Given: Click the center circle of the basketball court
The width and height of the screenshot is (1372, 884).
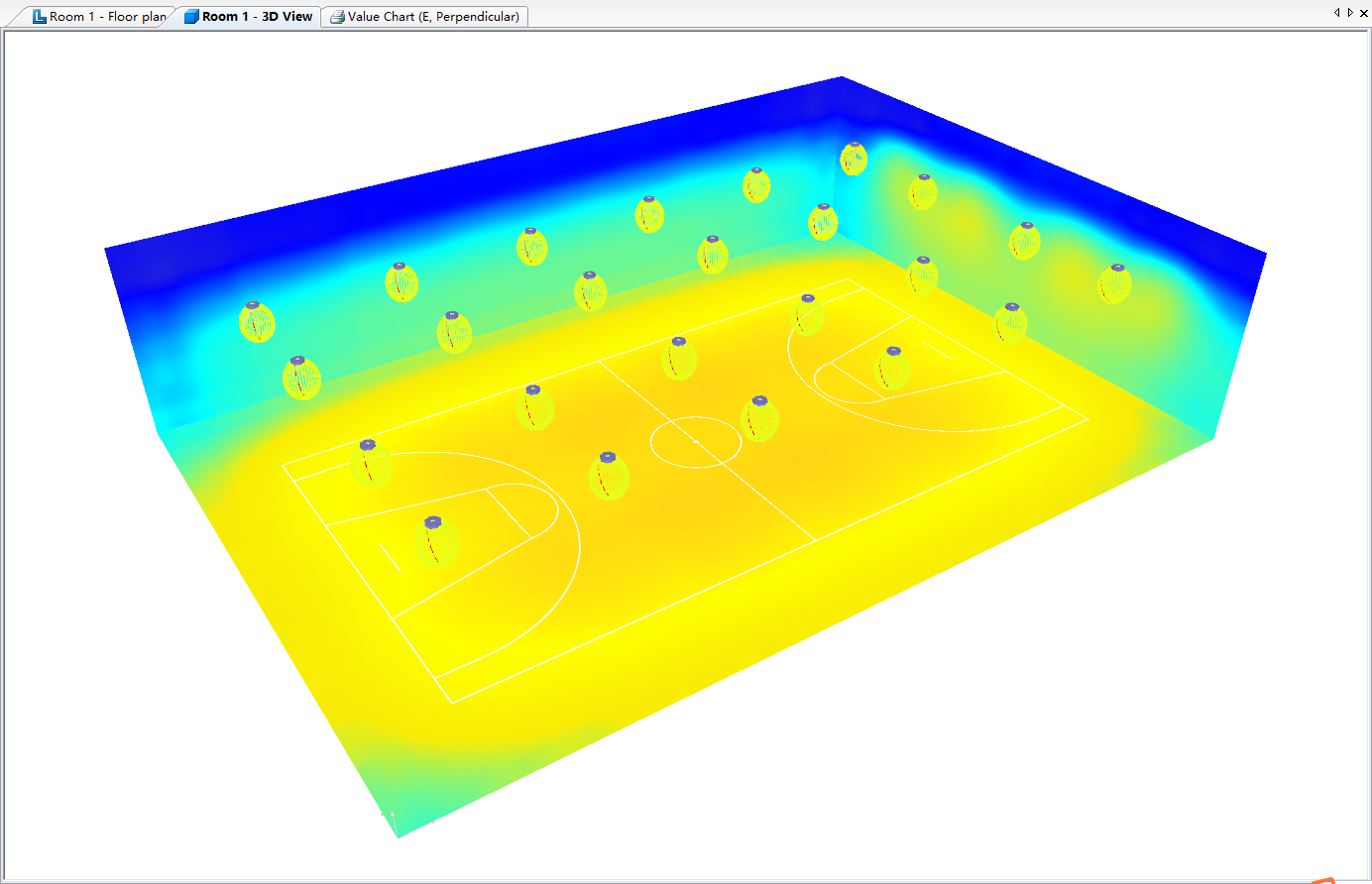Looking at the screenshot, I should click(x=695, y=441).
